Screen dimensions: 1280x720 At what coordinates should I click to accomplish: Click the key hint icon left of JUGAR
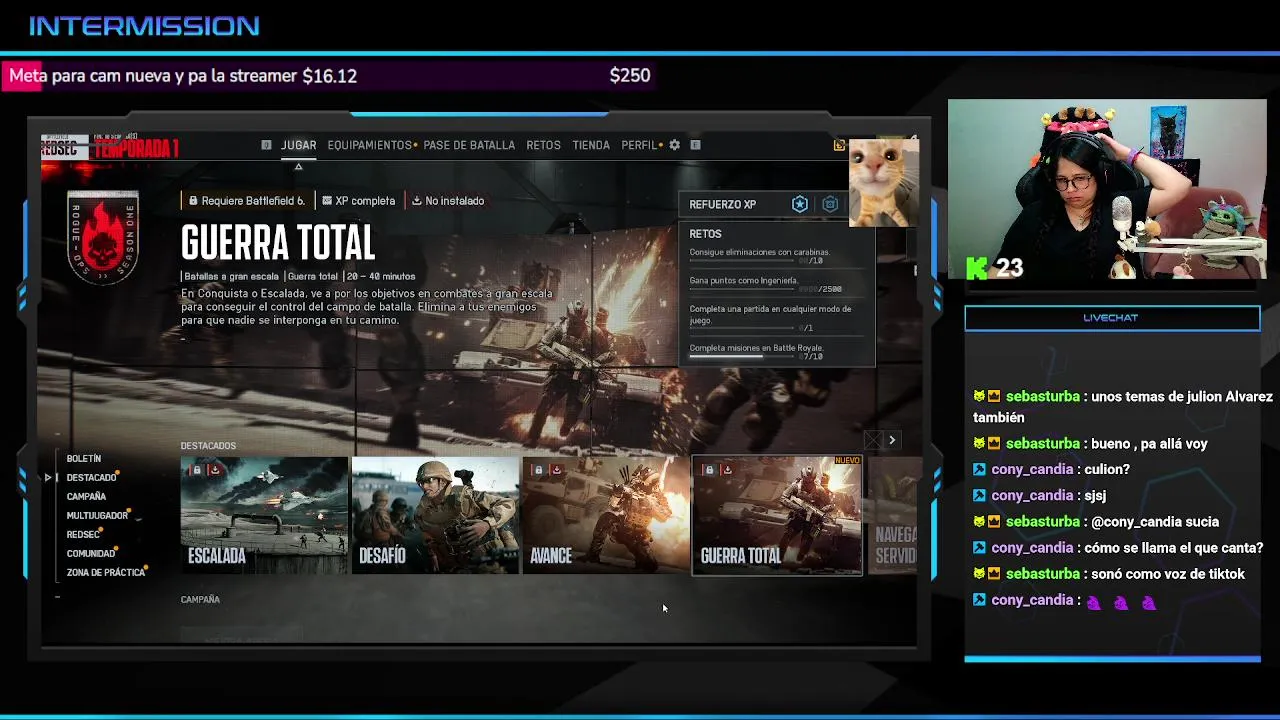pyautogui.click(x=266, y=145)
